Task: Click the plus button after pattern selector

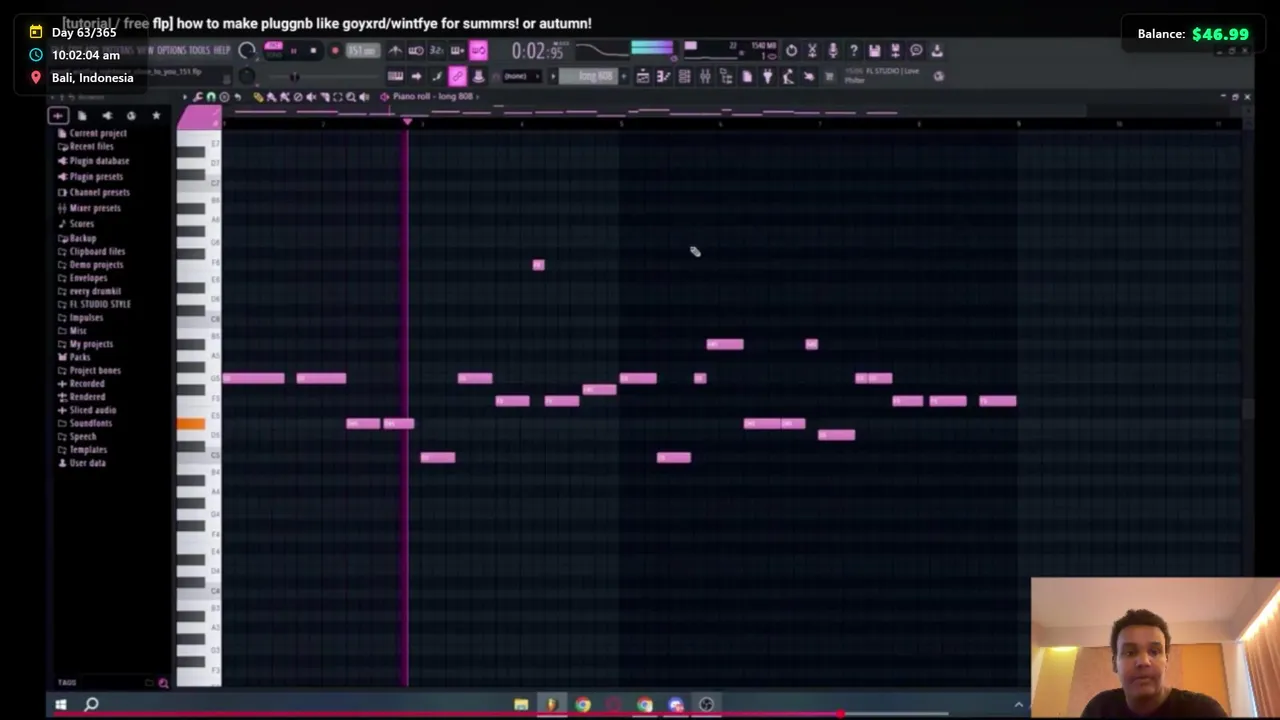Action: (623, 76)
